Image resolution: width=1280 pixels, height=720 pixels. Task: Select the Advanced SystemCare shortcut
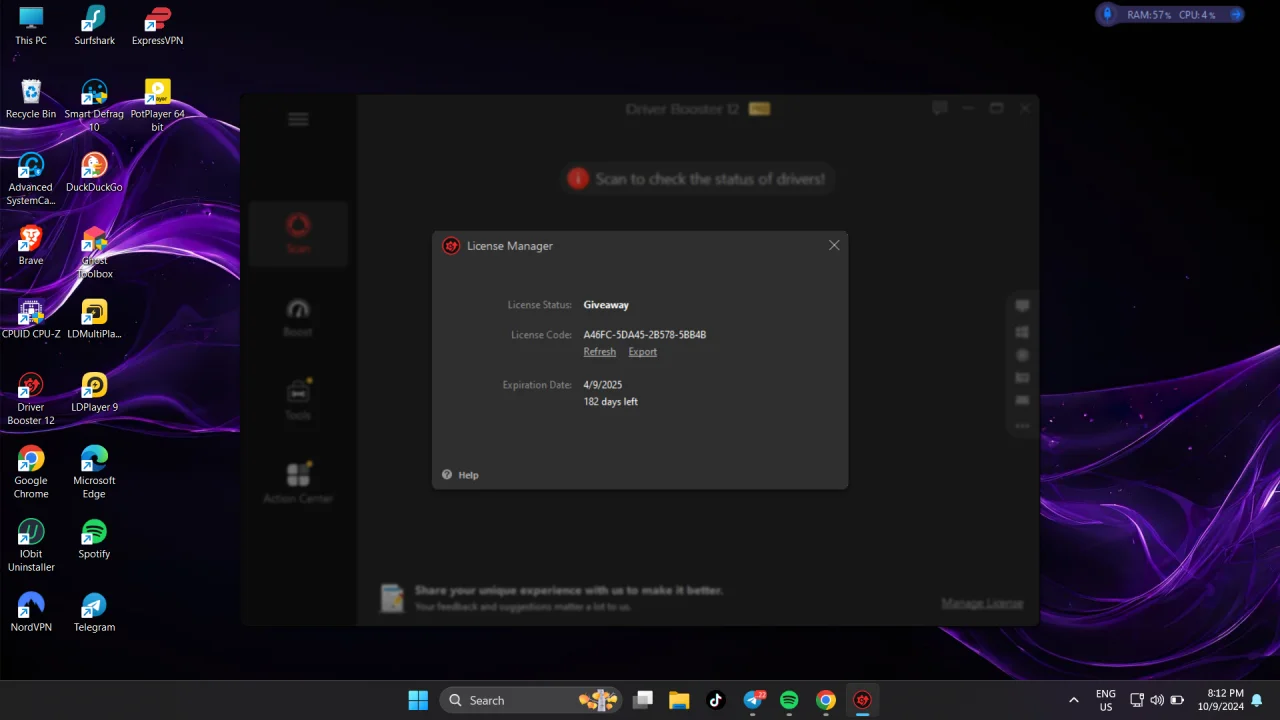(31, 179)
